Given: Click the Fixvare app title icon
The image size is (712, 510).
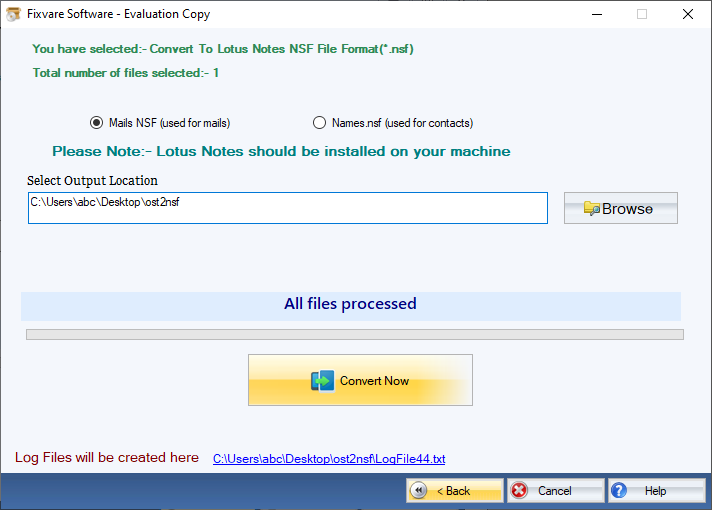Looking at the screenshot, I should [13, 14].
